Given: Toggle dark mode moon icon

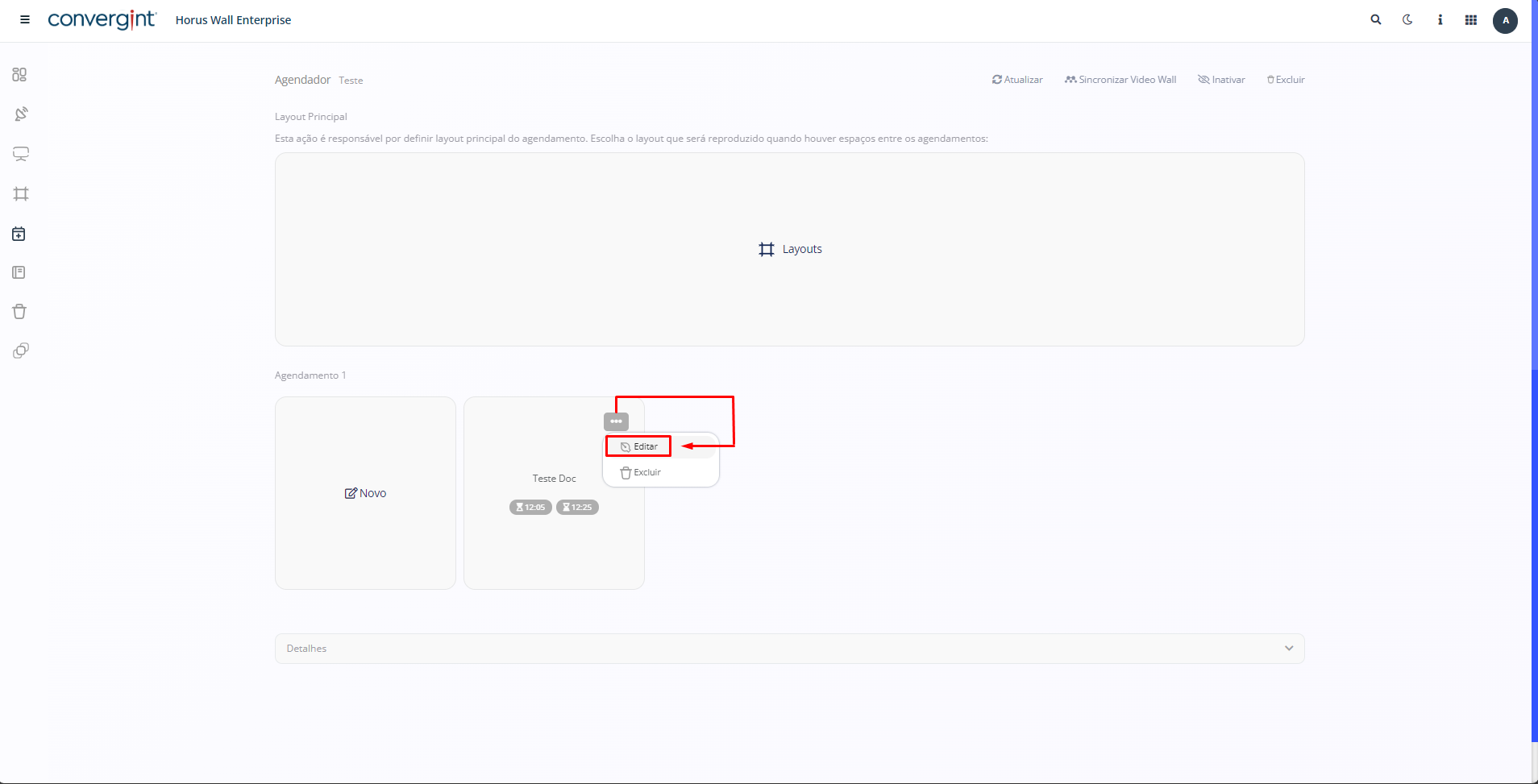Looking at the screenshot, I should click(x=1407, y=20).
